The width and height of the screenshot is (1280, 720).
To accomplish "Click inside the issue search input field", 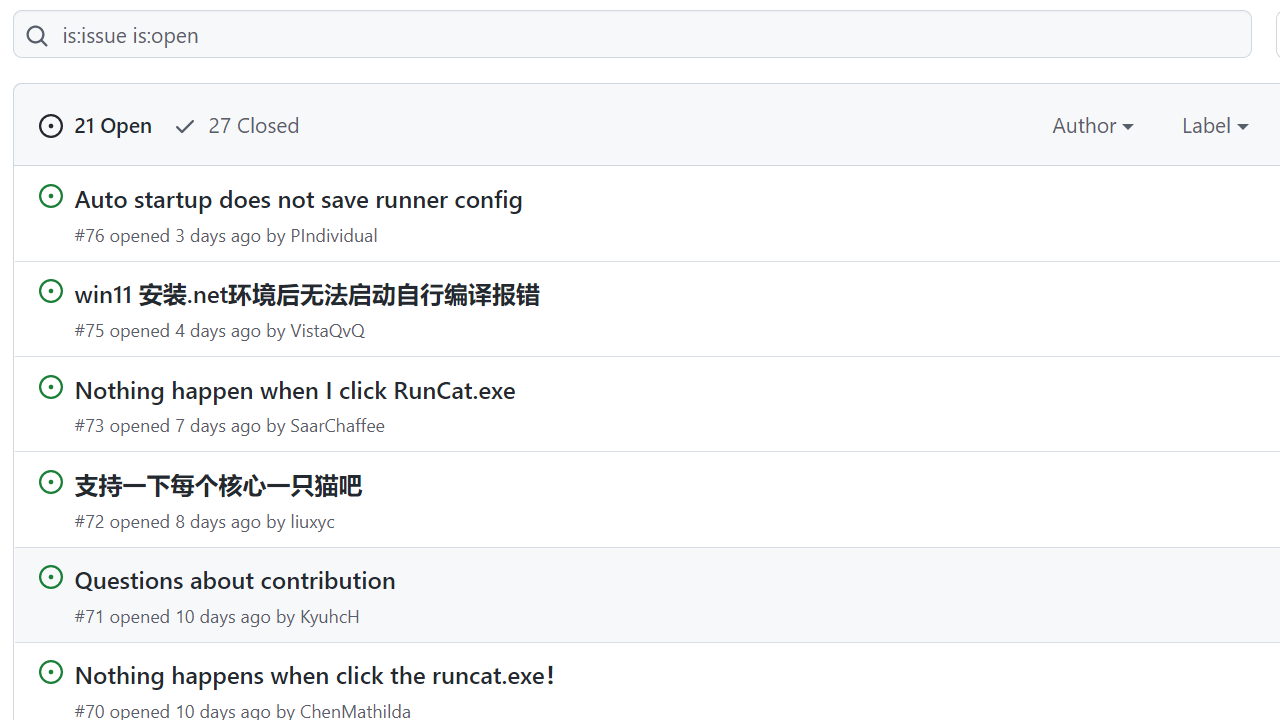I will (400, 35).
